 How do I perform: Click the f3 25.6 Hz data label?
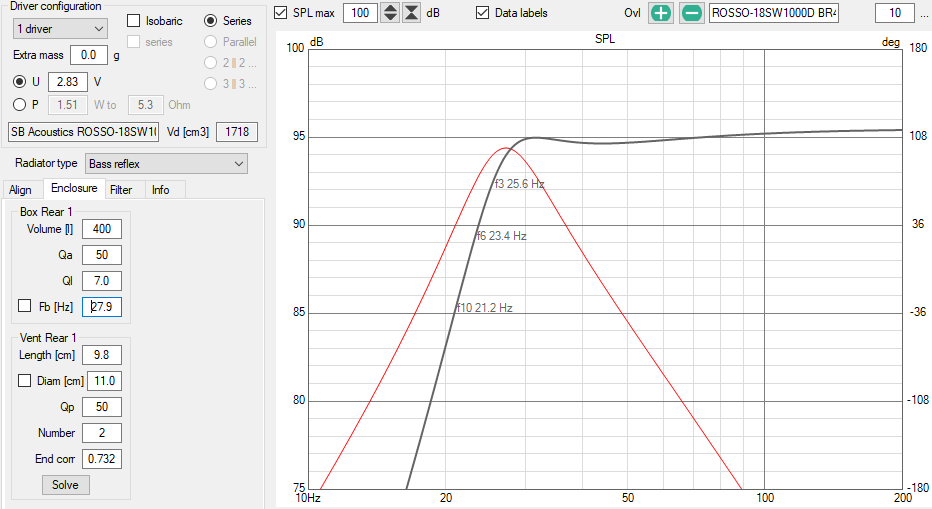click(x=519, y=184)
